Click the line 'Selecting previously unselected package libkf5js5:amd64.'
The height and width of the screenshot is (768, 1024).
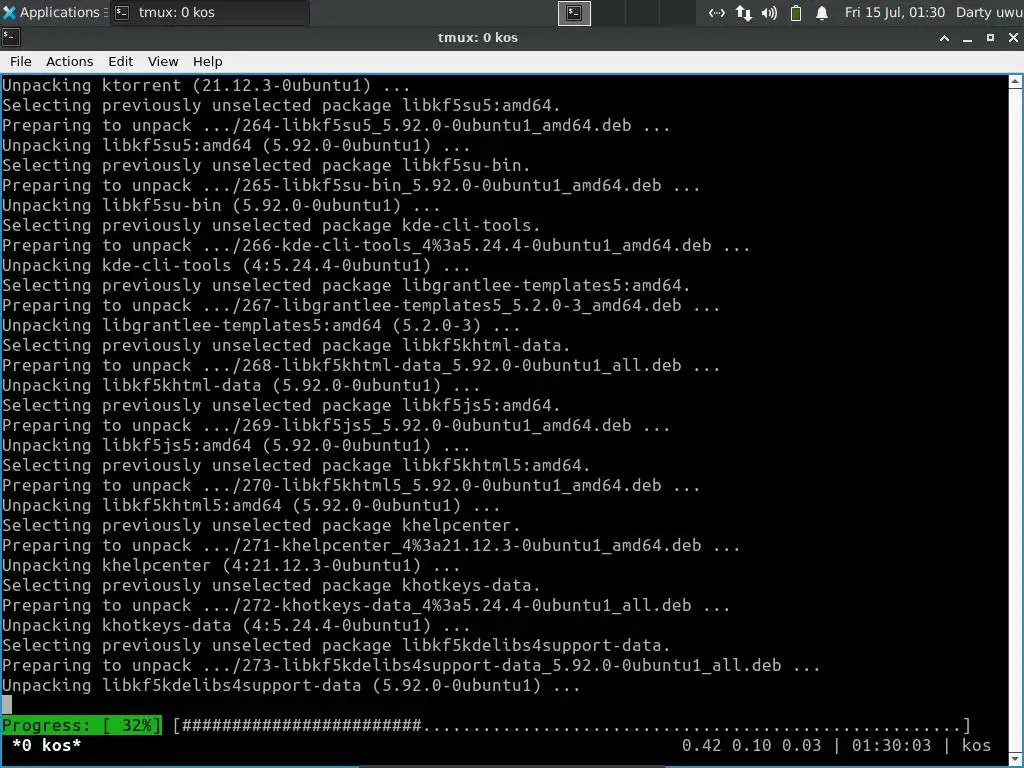click(281, 406)
